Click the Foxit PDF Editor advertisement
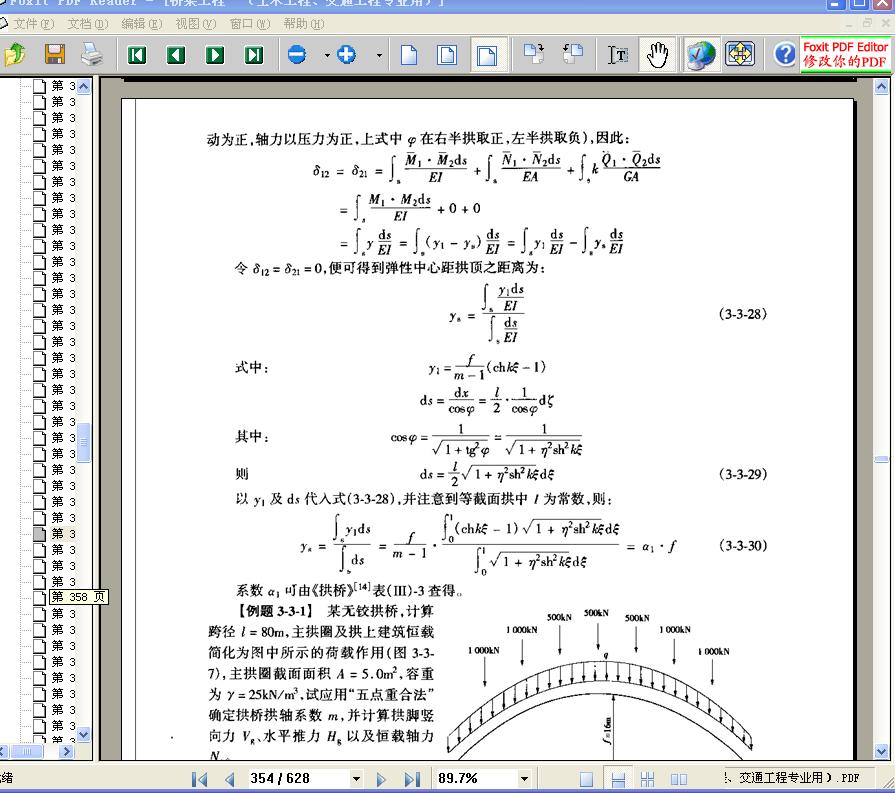 (845, 55)
